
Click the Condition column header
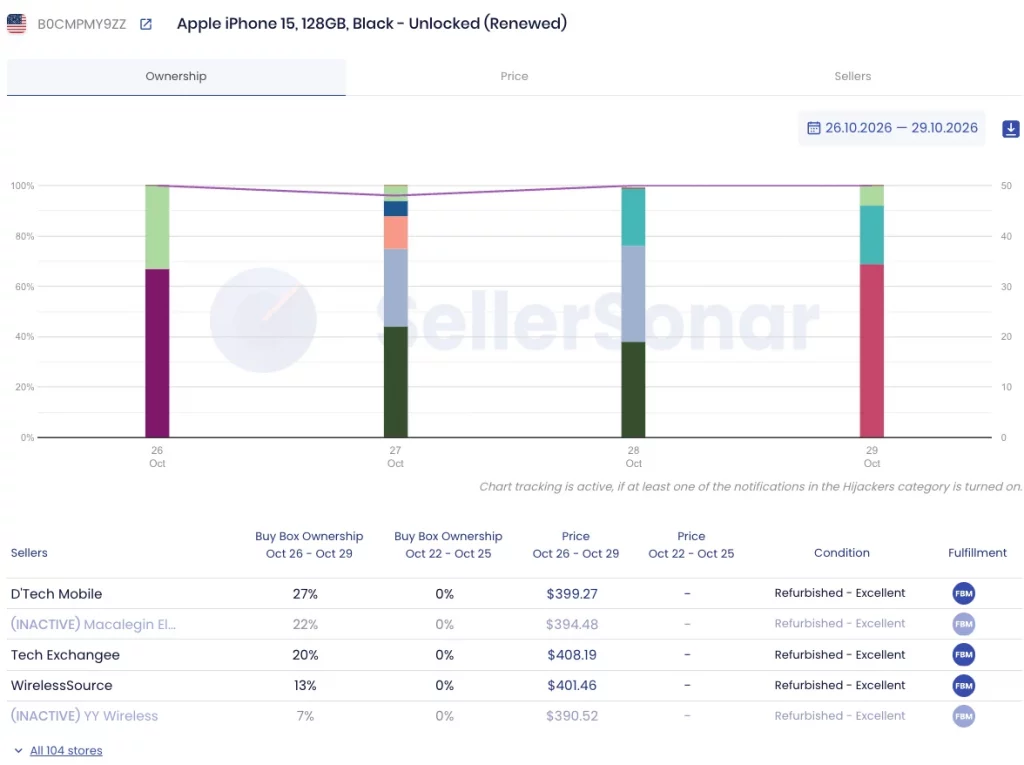click(x=841, y=553)
